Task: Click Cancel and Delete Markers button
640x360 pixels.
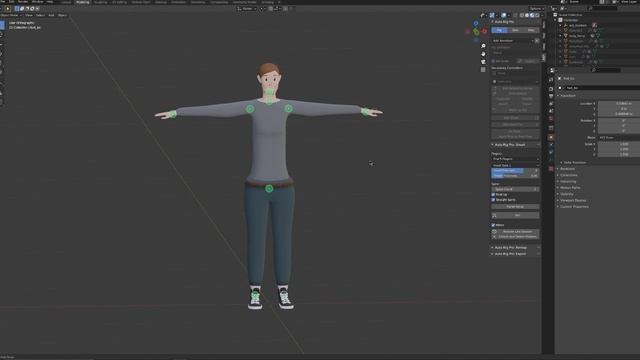Action: pyautogui.click(x=515, y=237)
